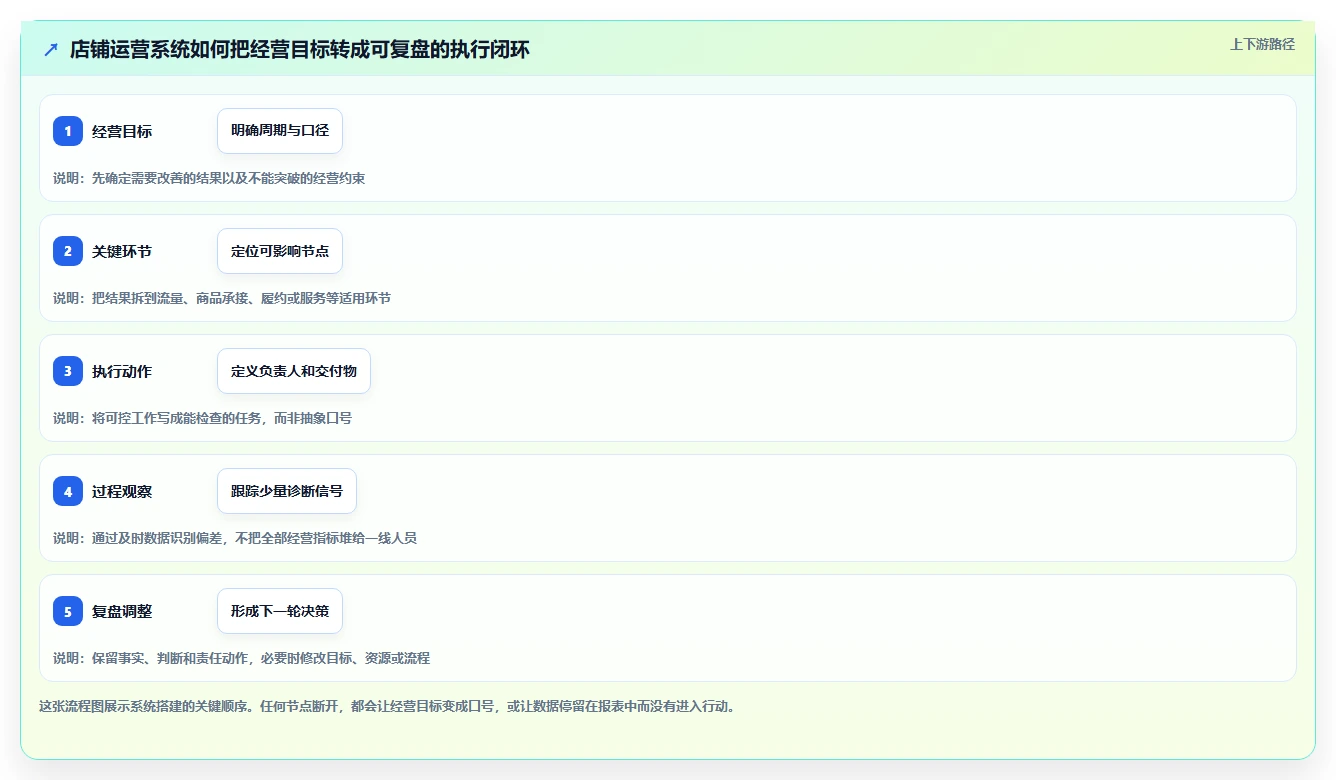Click the 上下游路径 label in header
The width and height of the screenshot is (1336, 780).
coord(1262,44)
